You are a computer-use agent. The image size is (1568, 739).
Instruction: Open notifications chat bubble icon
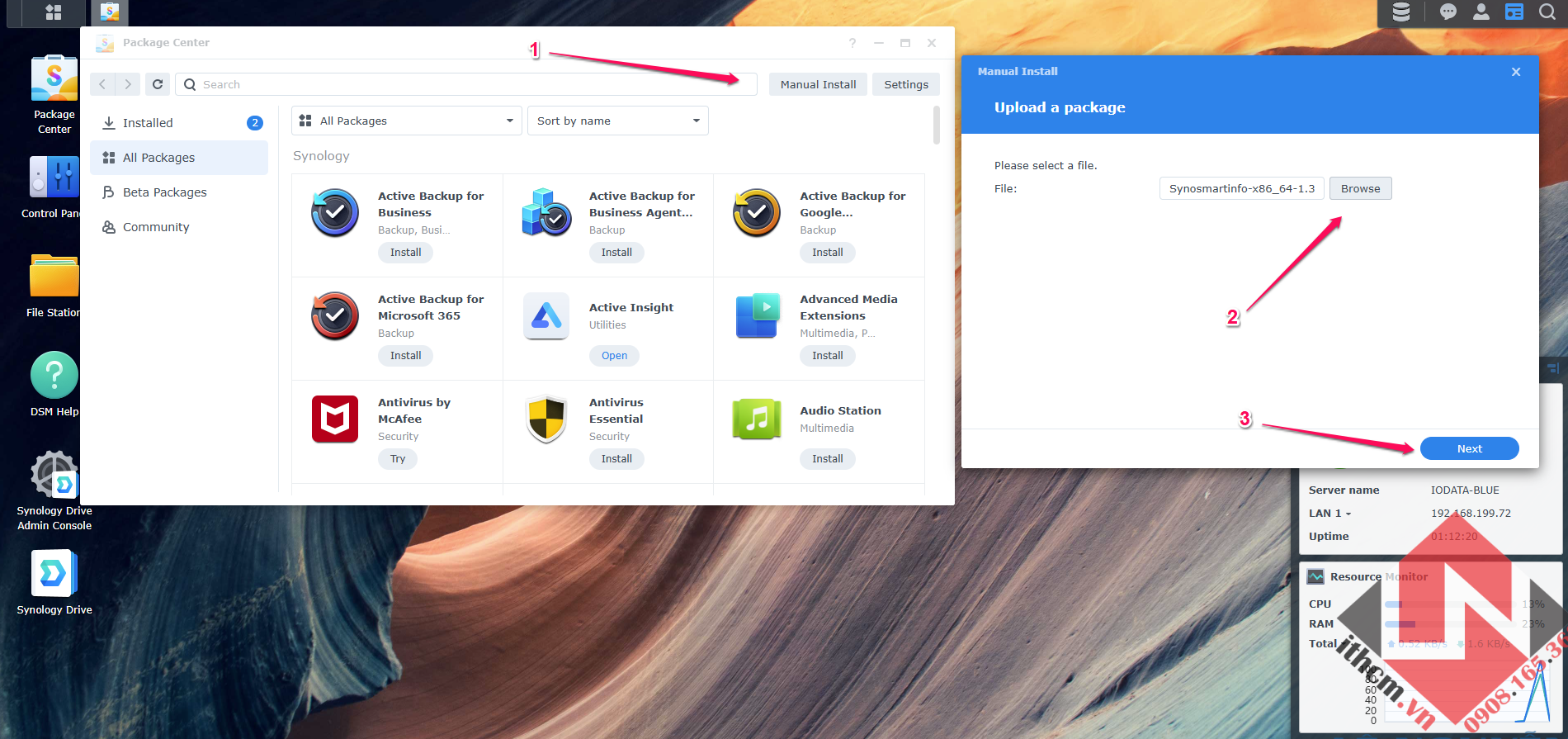coord(1448,12)
